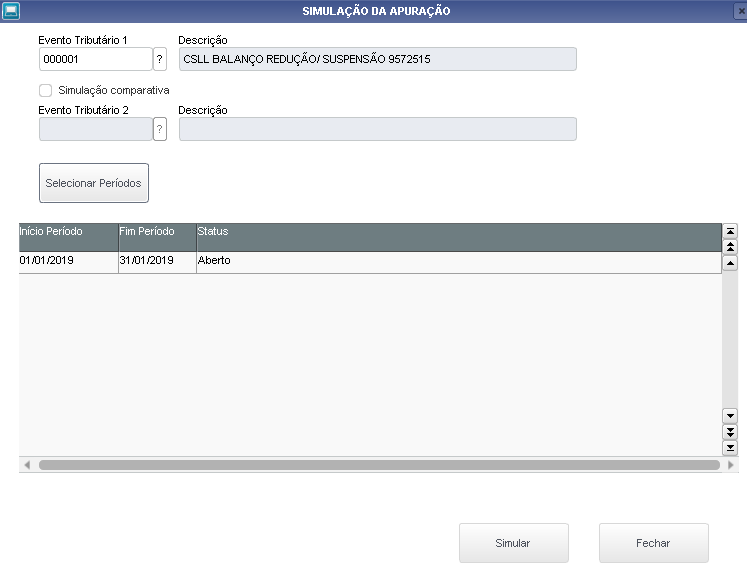Screen dimensions: 747x570
Task: Click the Status column header
Action: (459, 237)
